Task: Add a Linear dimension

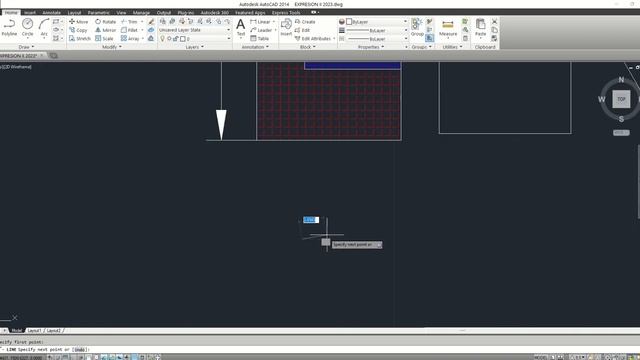Action: click(260, 22)
